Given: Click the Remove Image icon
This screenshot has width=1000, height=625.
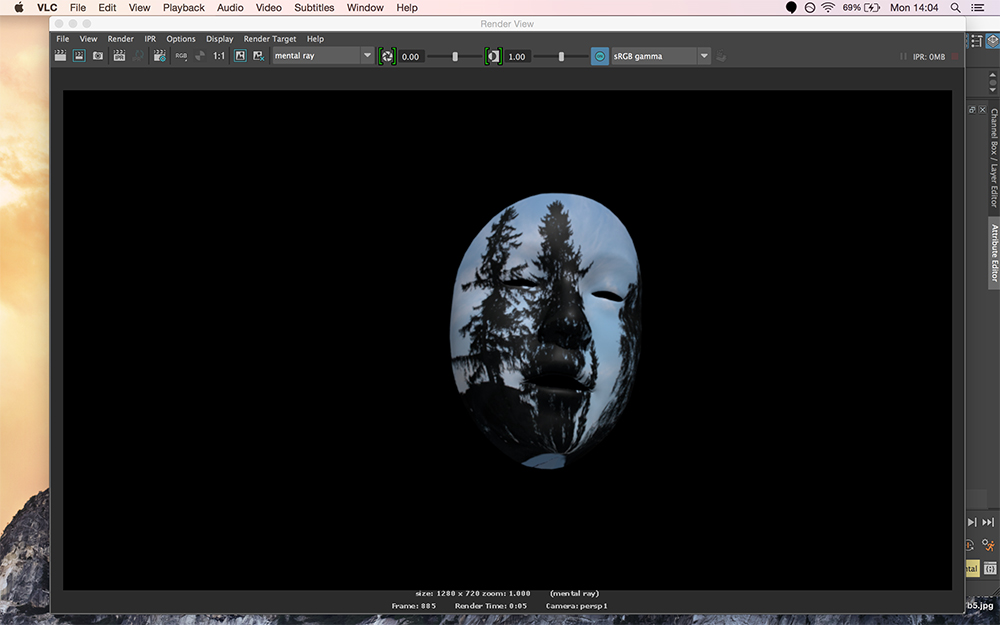Looking at the screenshot, I should [x=259, y=56].
